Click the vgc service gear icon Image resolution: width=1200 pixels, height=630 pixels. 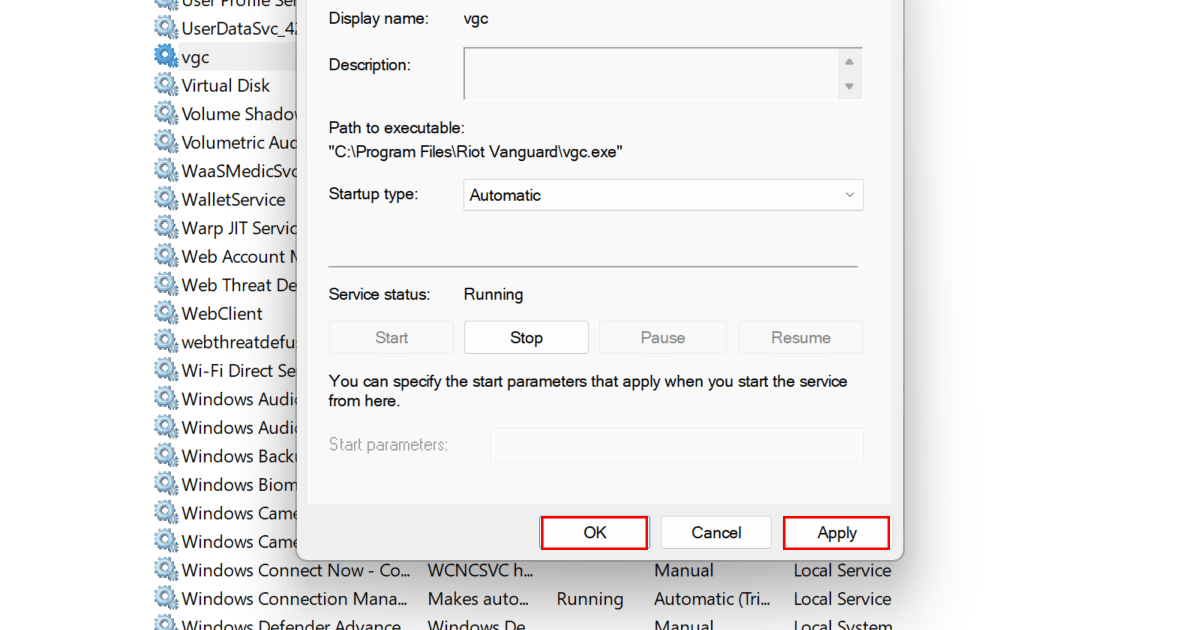coord(166,57)
